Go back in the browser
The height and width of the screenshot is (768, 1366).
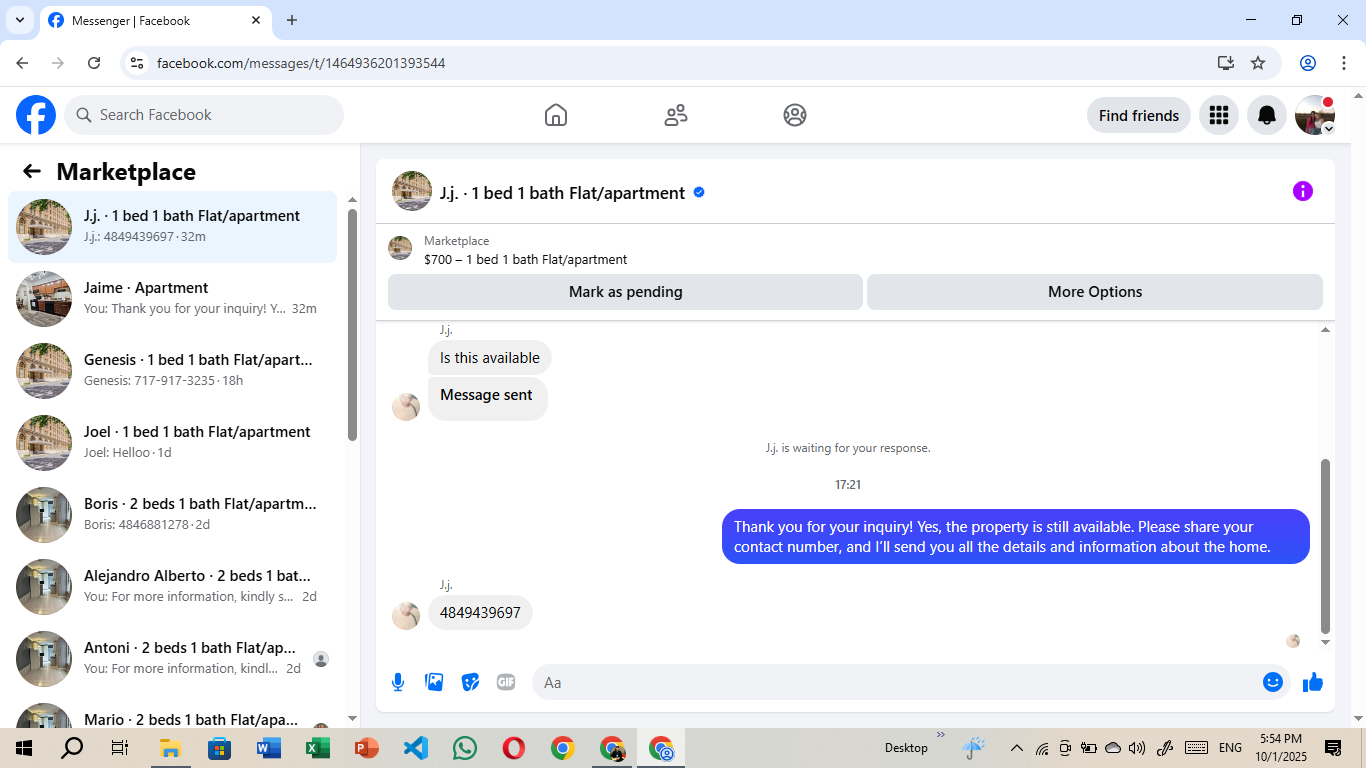22,63
